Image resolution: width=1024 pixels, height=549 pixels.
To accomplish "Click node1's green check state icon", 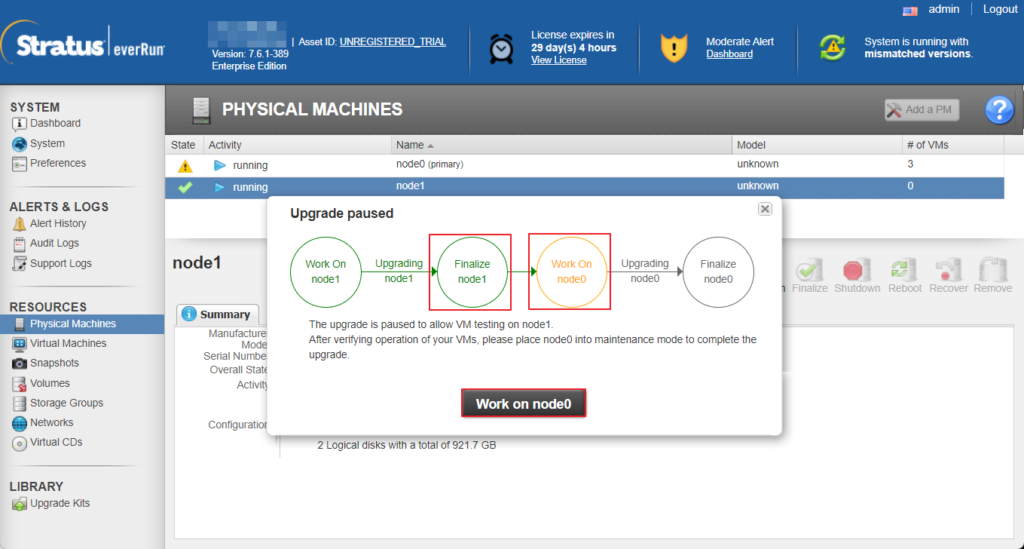I will 185,187.
